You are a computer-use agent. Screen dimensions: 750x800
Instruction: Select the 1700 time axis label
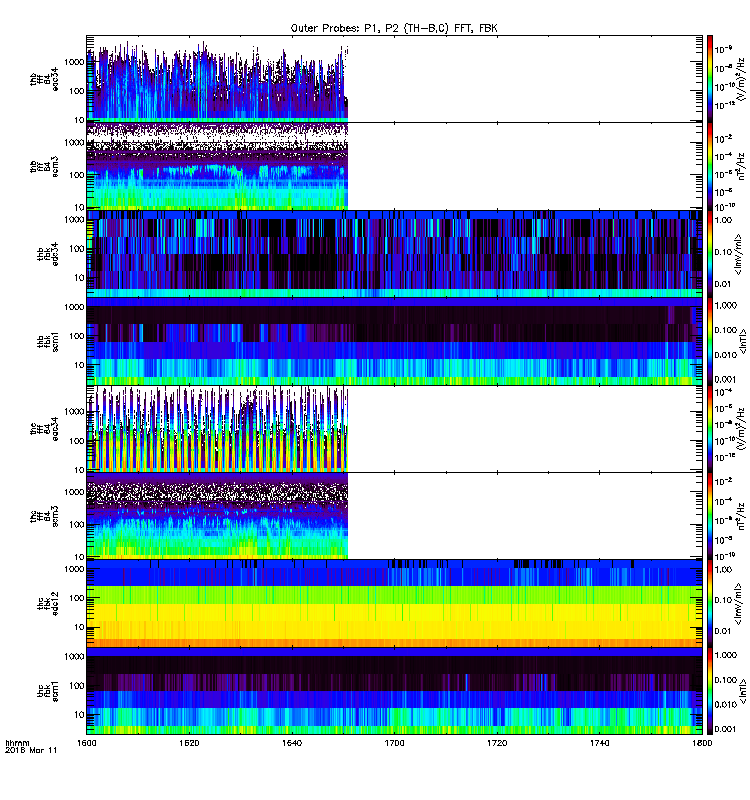tap(394, 743)
